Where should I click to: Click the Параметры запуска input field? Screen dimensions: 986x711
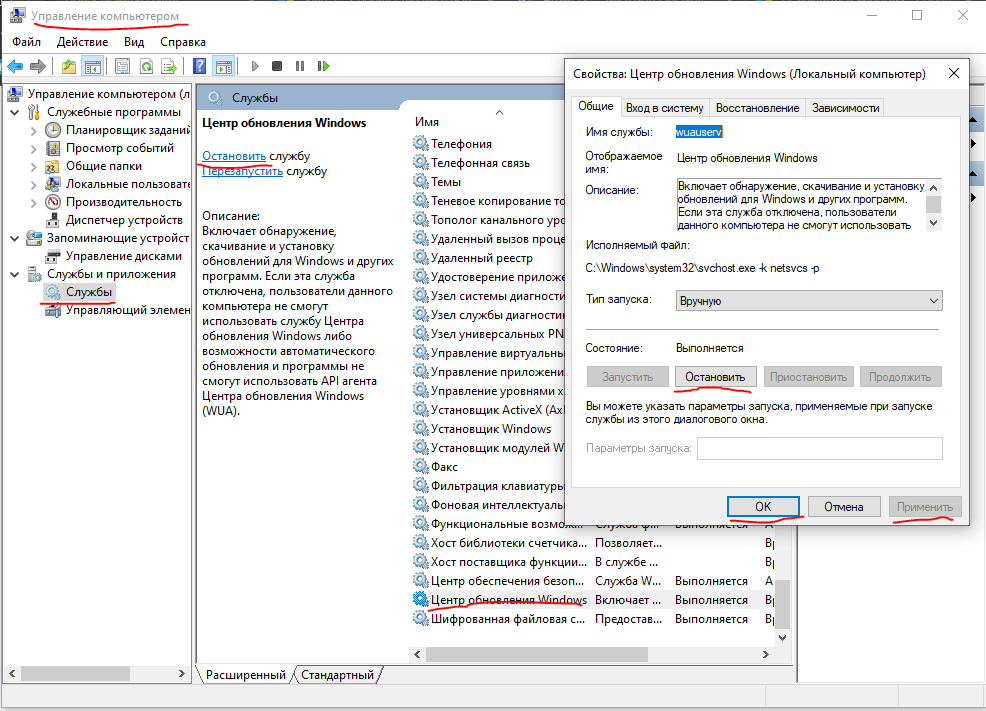819,448
